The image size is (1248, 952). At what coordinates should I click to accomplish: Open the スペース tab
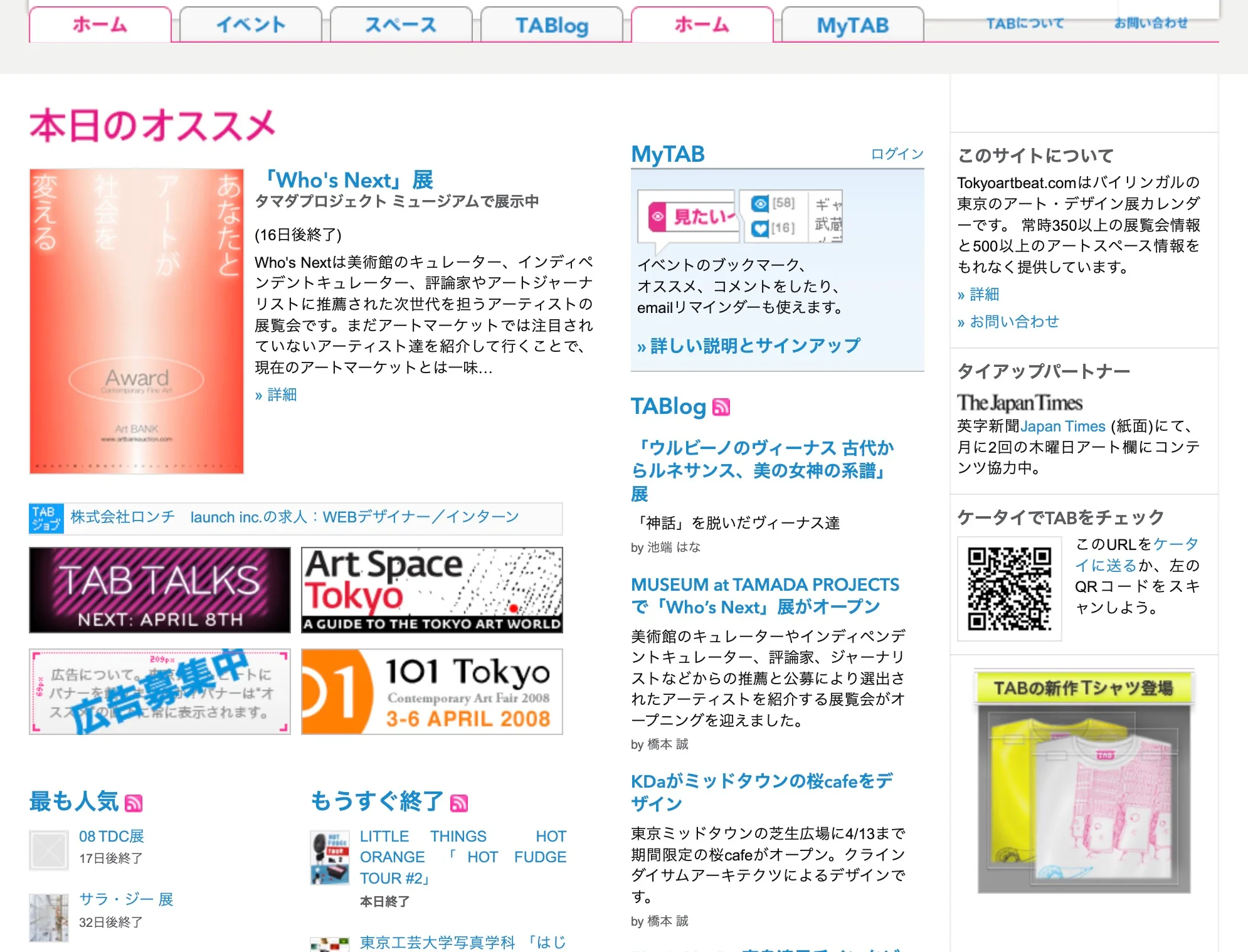[x=401, y=25]
